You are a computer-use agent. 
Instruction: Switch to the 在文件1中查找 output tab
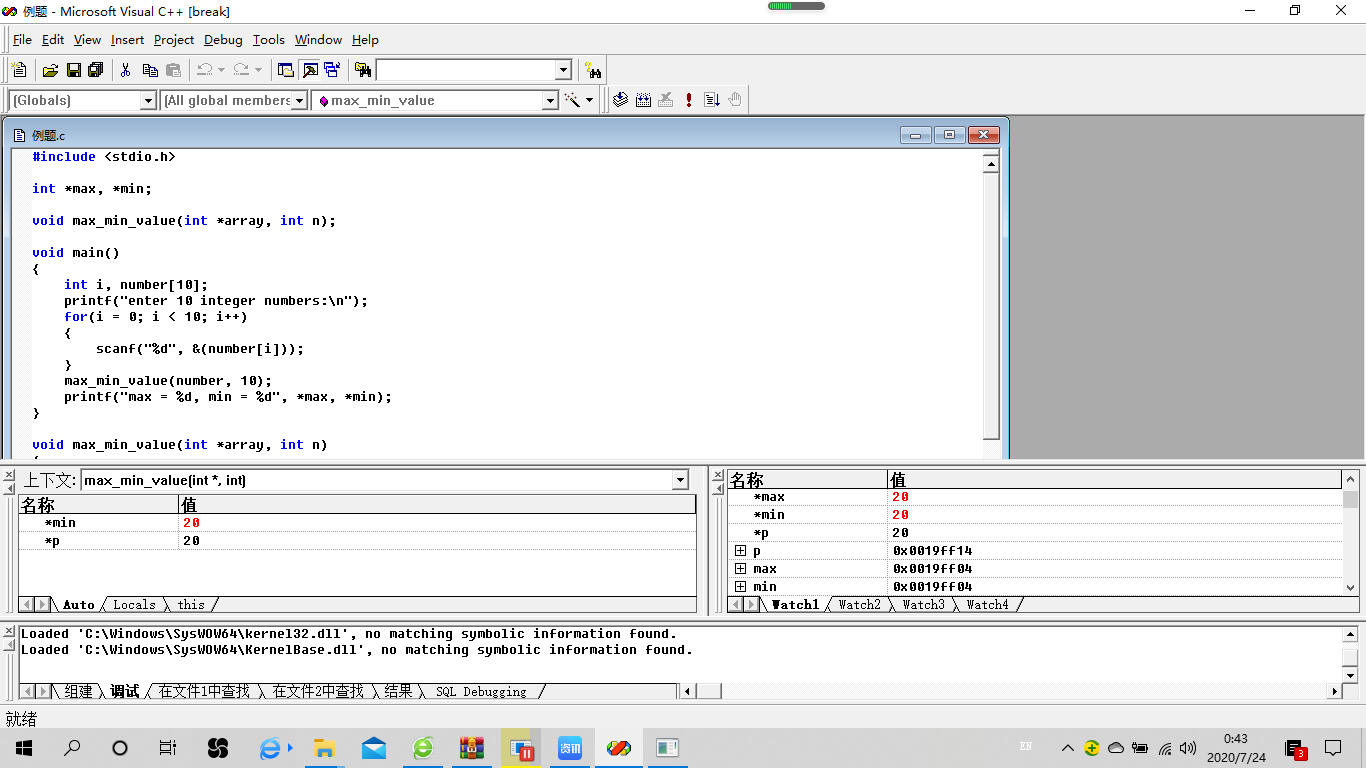(x=204, y=691)
